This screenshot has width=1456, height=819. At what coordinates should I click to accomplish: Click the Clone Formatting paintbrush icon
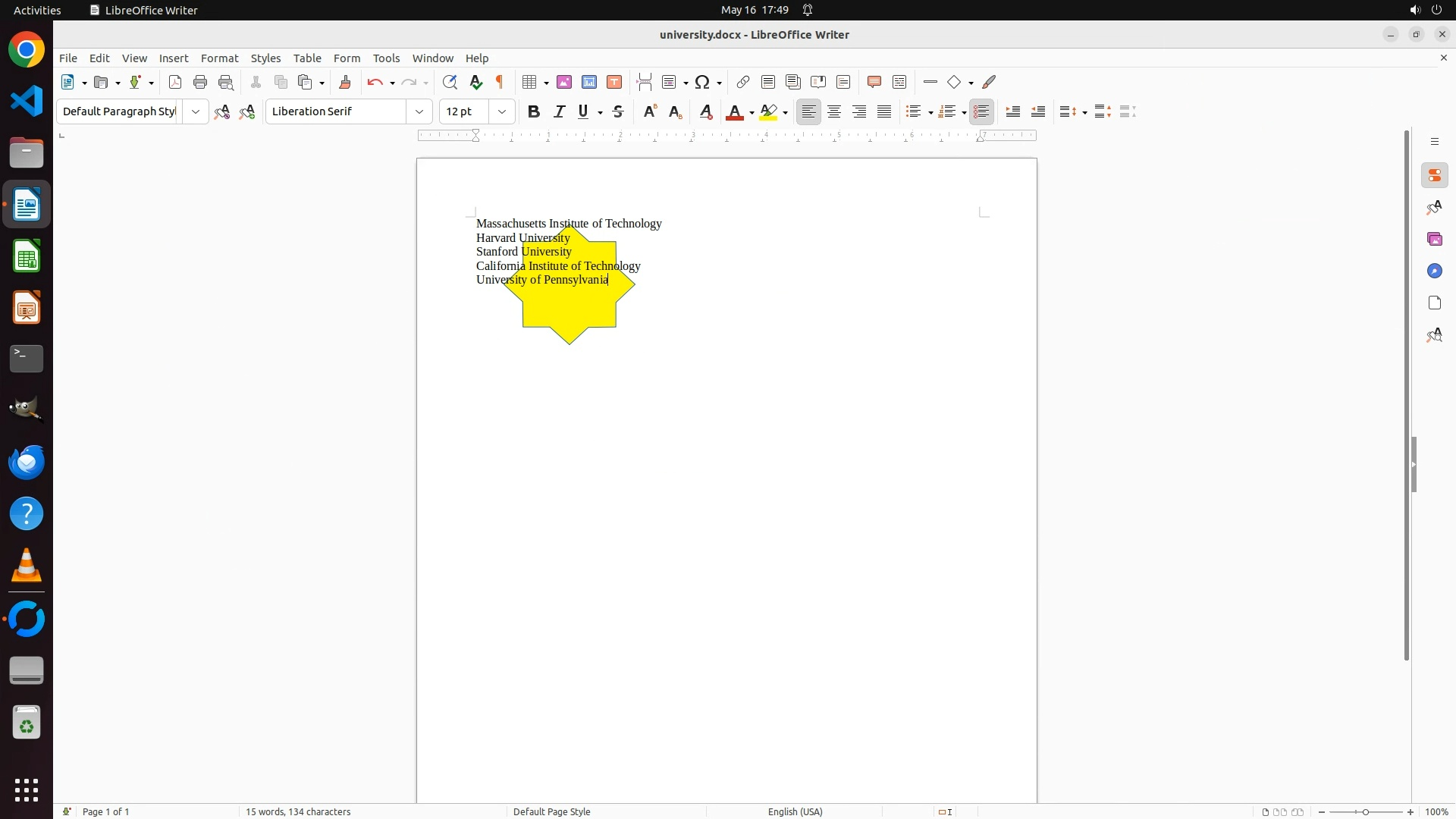[x=345, y=83]
